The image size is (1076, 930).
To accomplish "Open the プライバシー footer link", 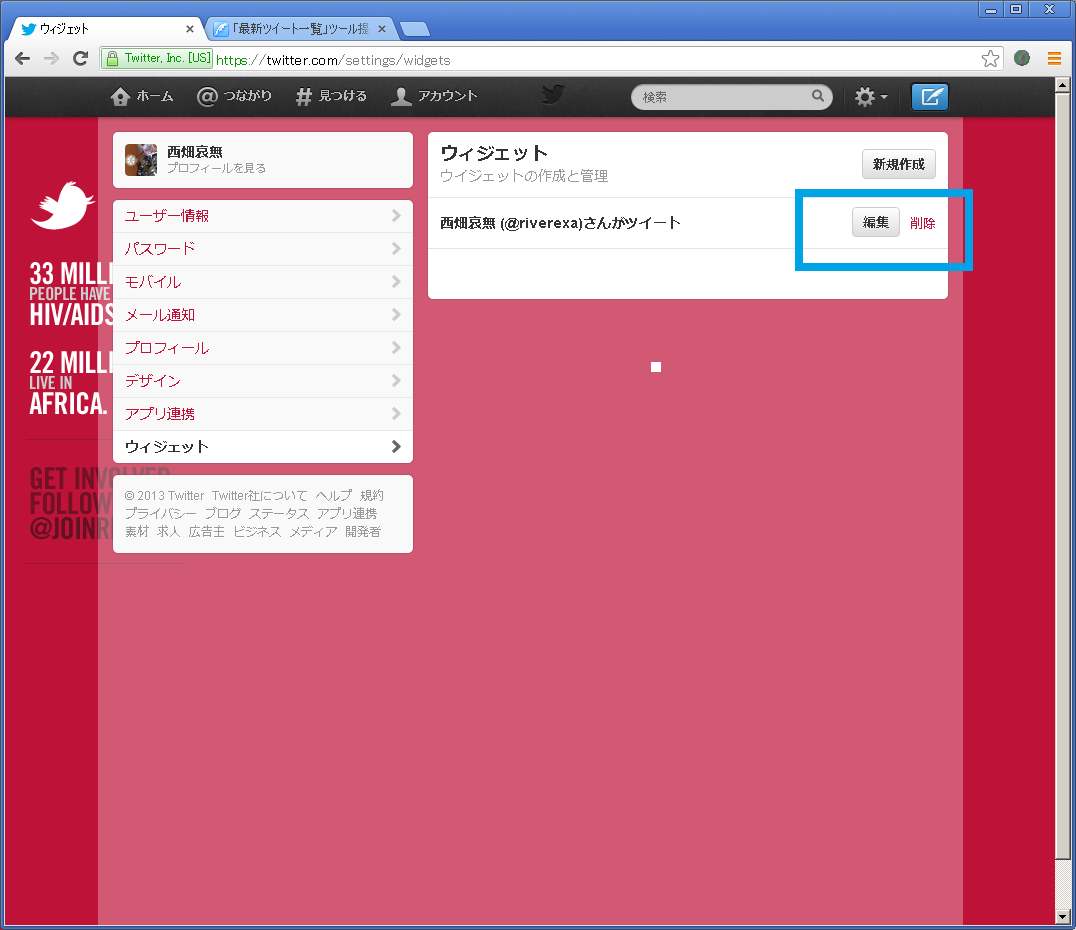I will [x=160, y=513].
